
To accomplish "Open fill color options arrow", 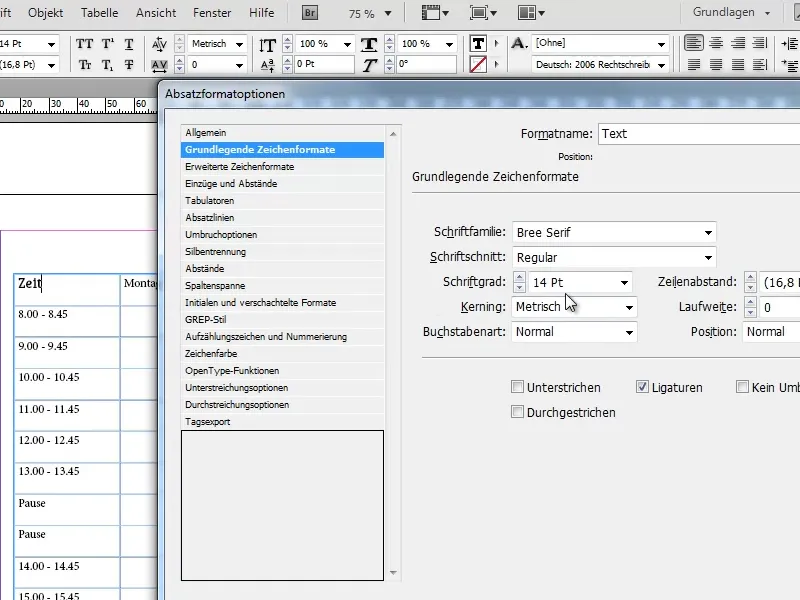I will 496,43.
